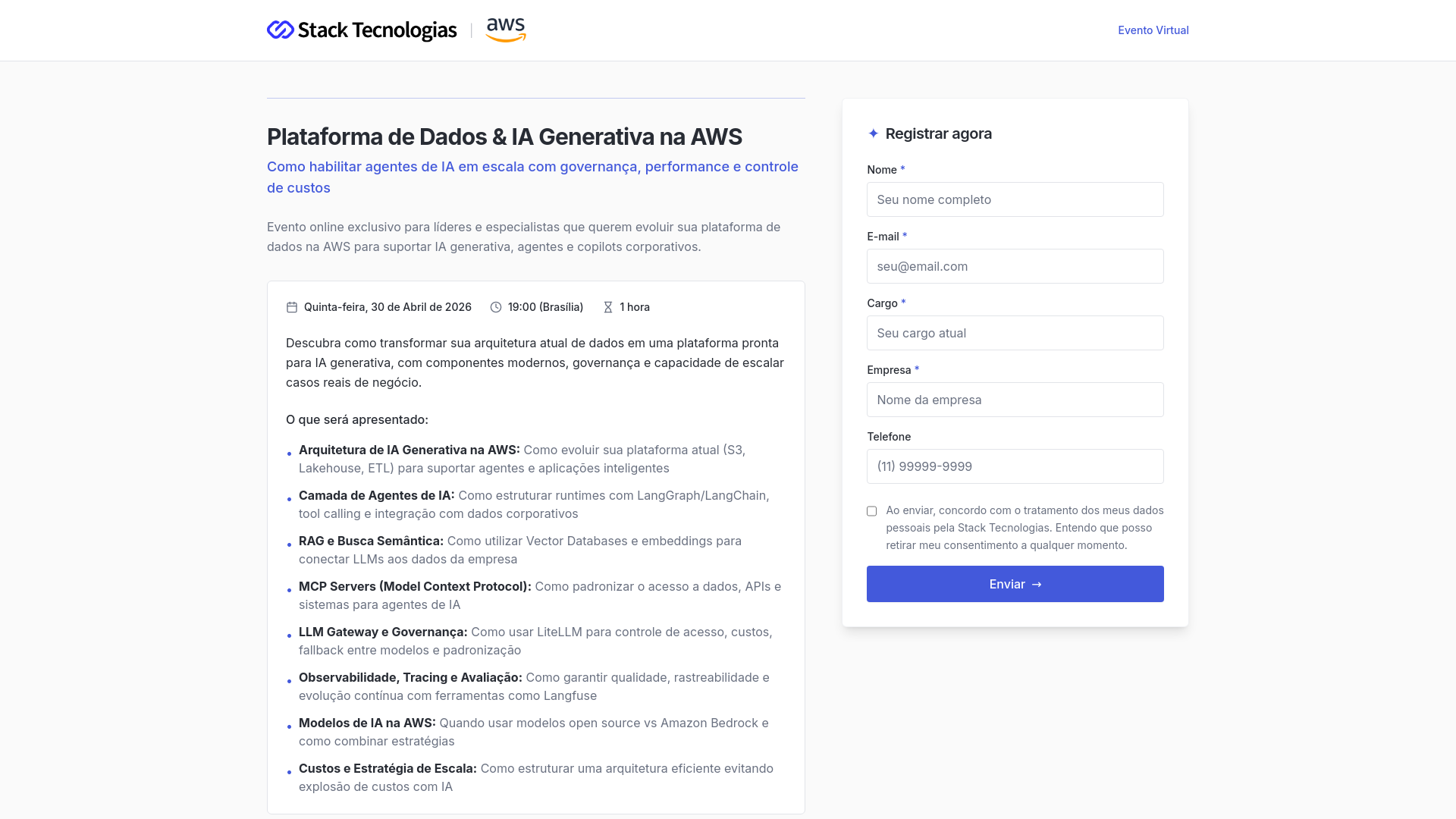Image resolution: width=1456 pixels, height=819 pixels.
Task: Click into the Telefone input field
Action: pyautogui.click(x=1015, y=466)
